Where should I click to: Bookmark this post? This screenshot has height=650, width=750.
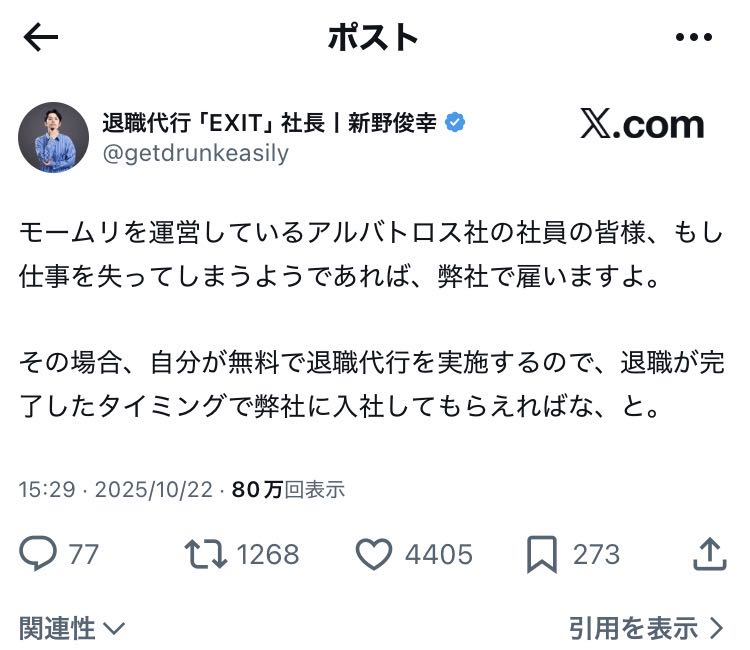pos(541,553)
